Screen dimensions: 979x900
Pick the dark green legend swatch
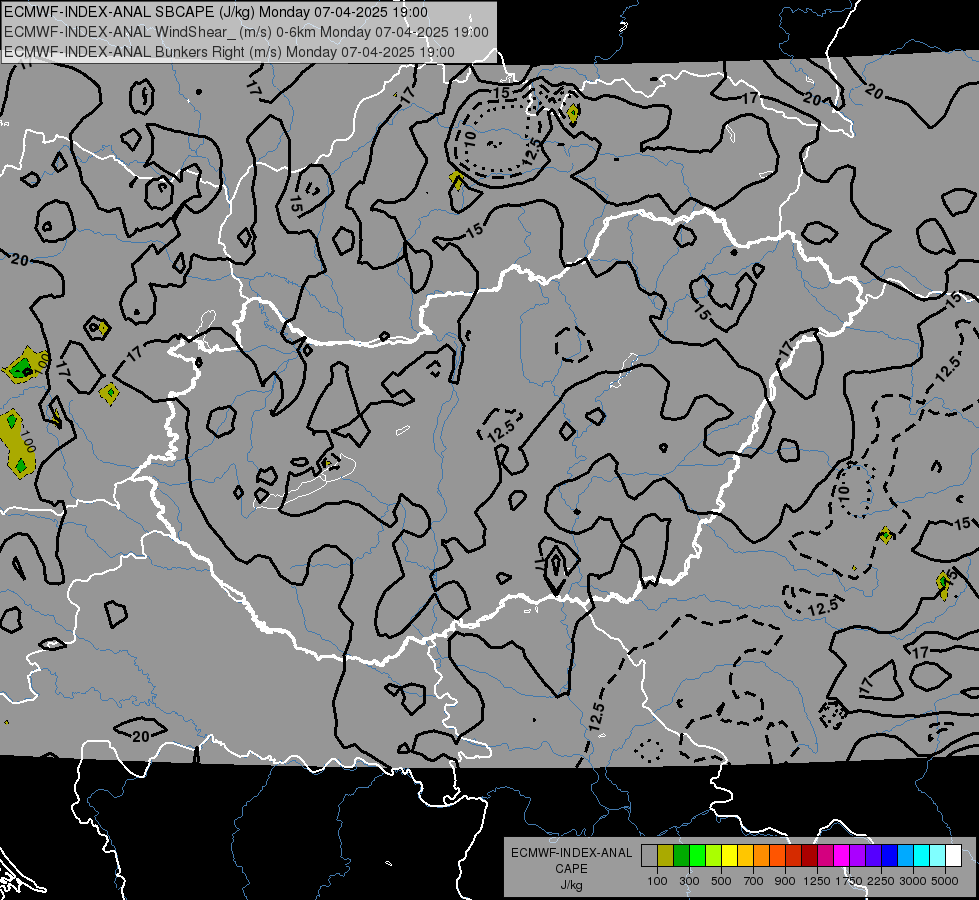681,856
